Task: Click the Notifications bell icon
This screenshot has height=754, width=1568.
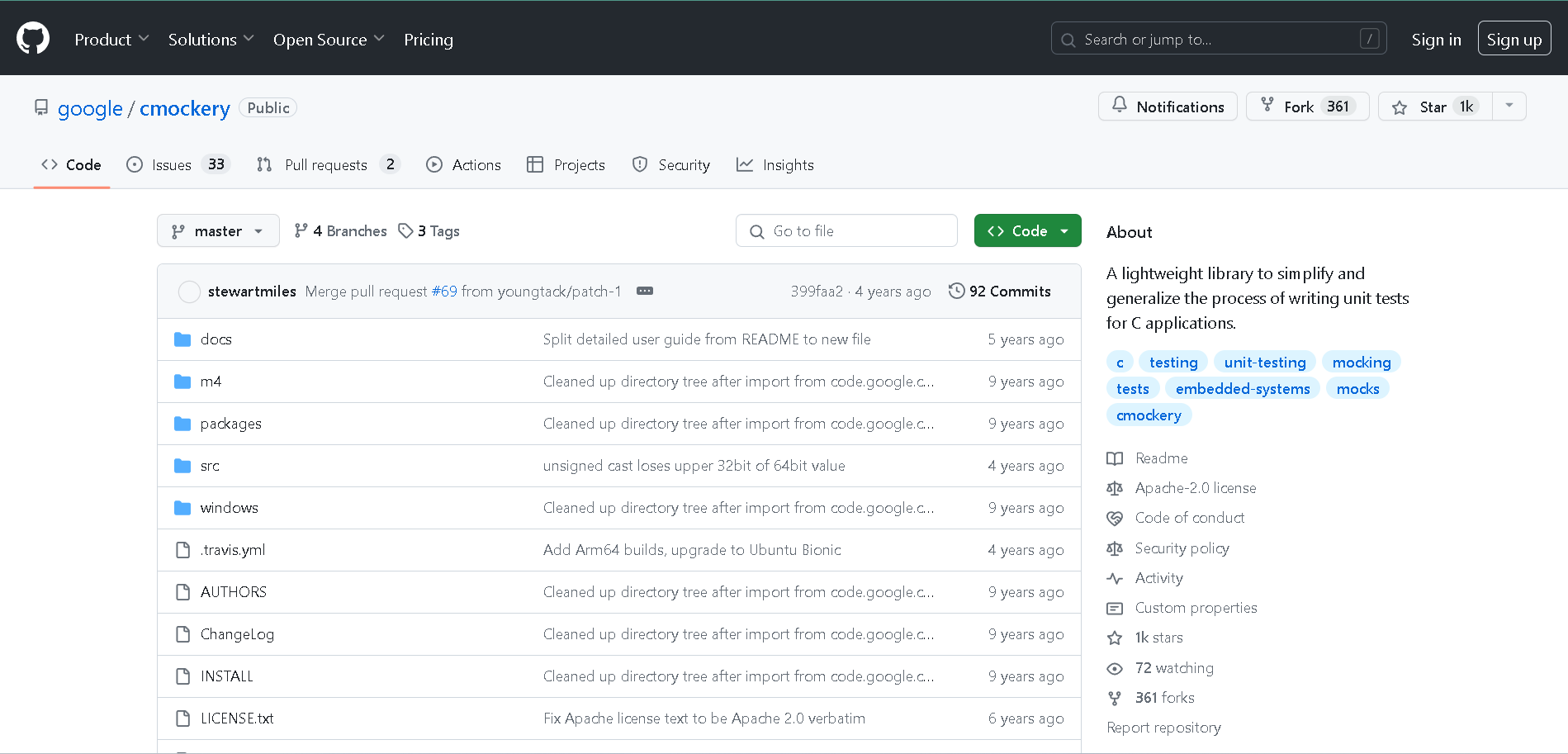Action: 1119,106
